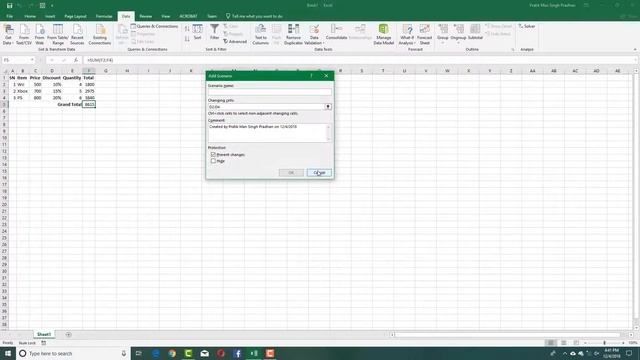Toggle the Hide checkbox

pos(213,161)
